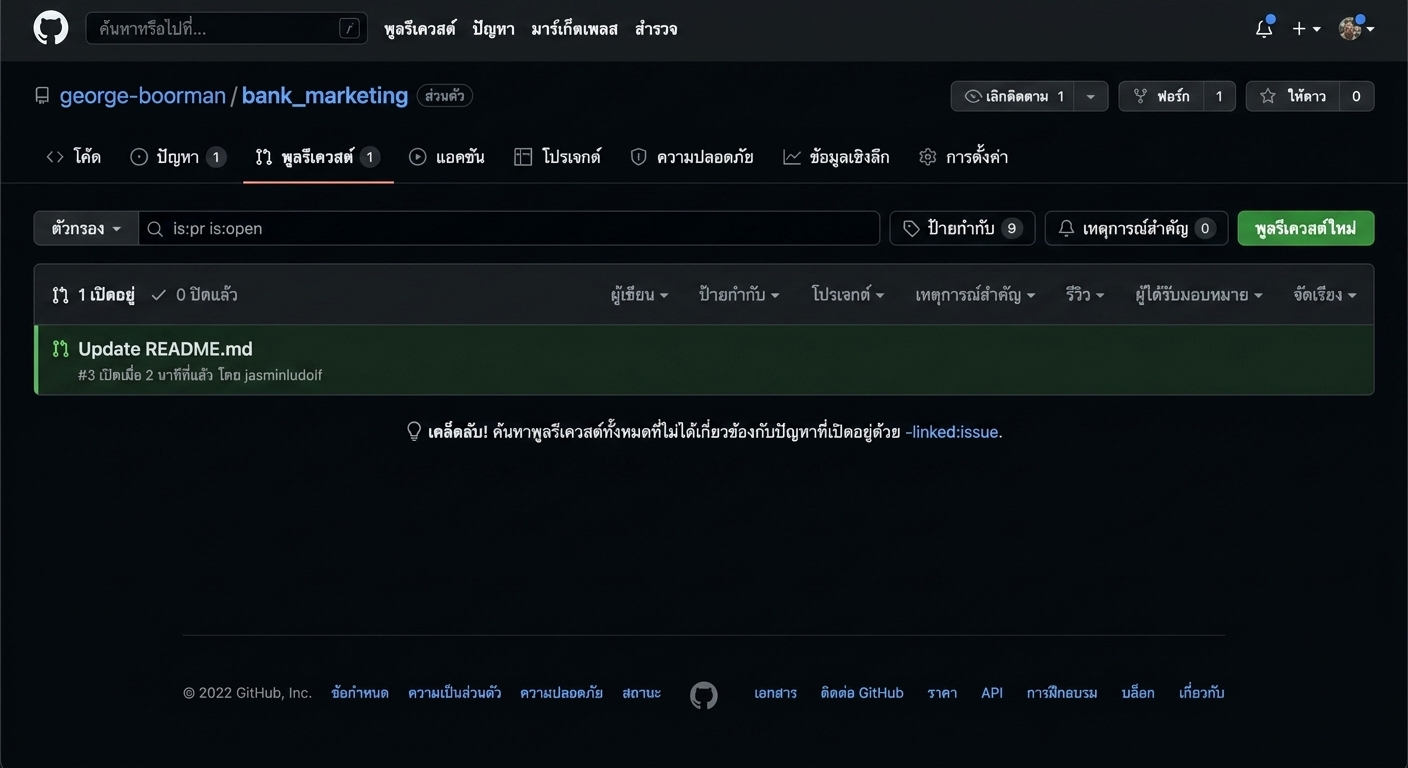Expand the โปรเจกต์ filter in list header
The height and width of the screenshot is (768, 1408).
848,295
